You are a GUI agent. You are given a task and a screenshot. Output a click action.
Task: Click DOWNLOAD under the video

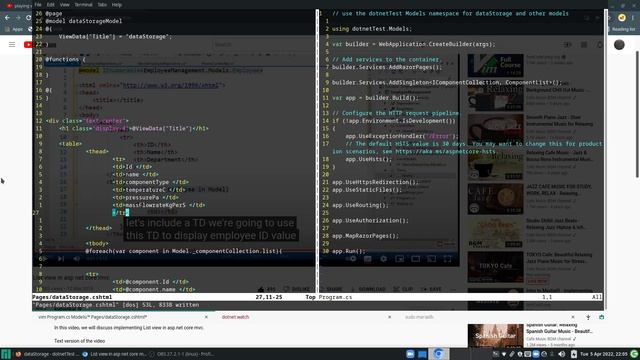(368, 289)
